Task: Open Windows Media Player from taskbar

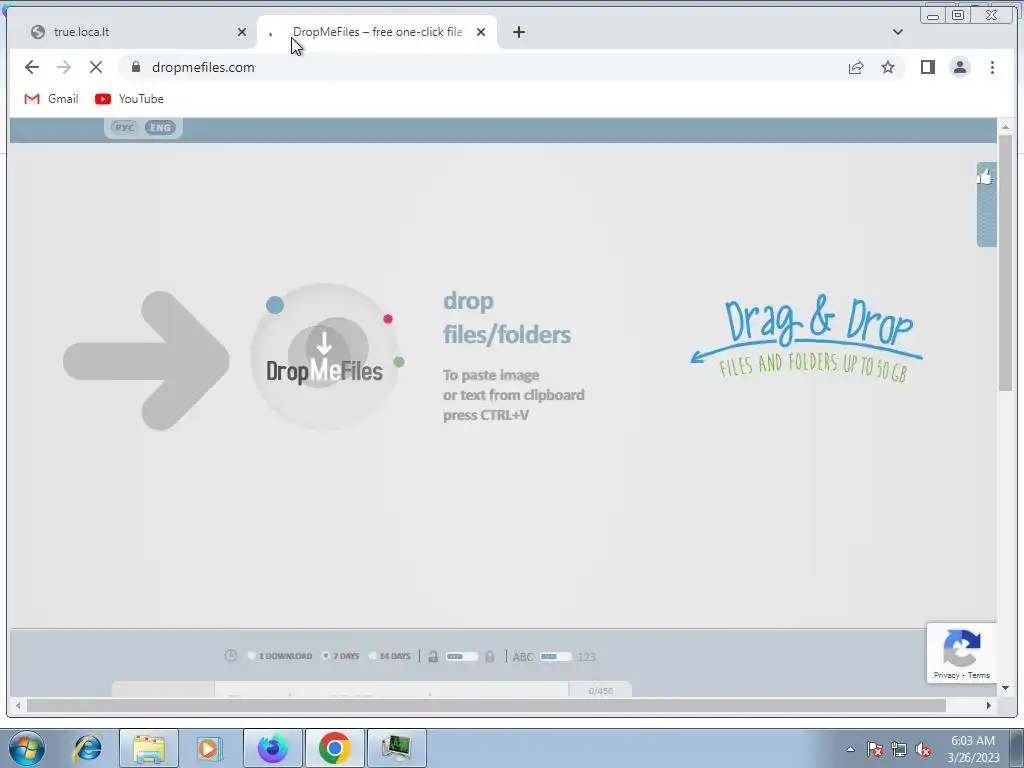Action: (x=209, y=748)
